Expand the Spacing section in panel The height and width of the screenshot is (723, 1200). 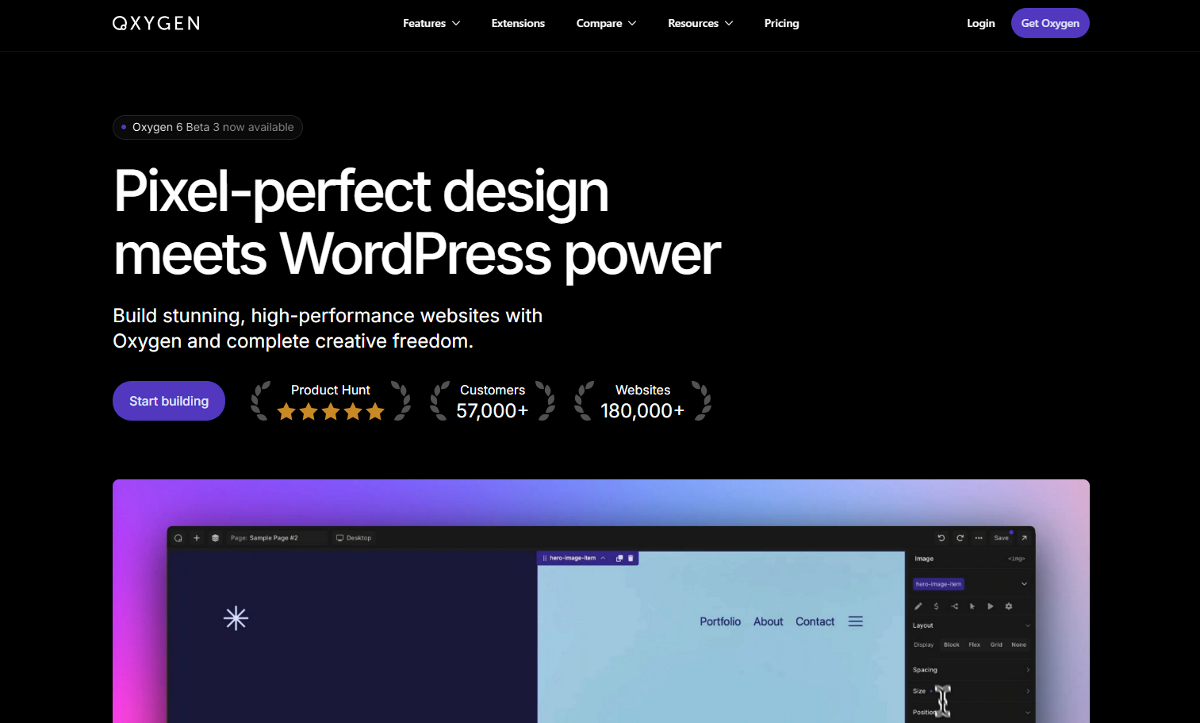click(970, 670)
